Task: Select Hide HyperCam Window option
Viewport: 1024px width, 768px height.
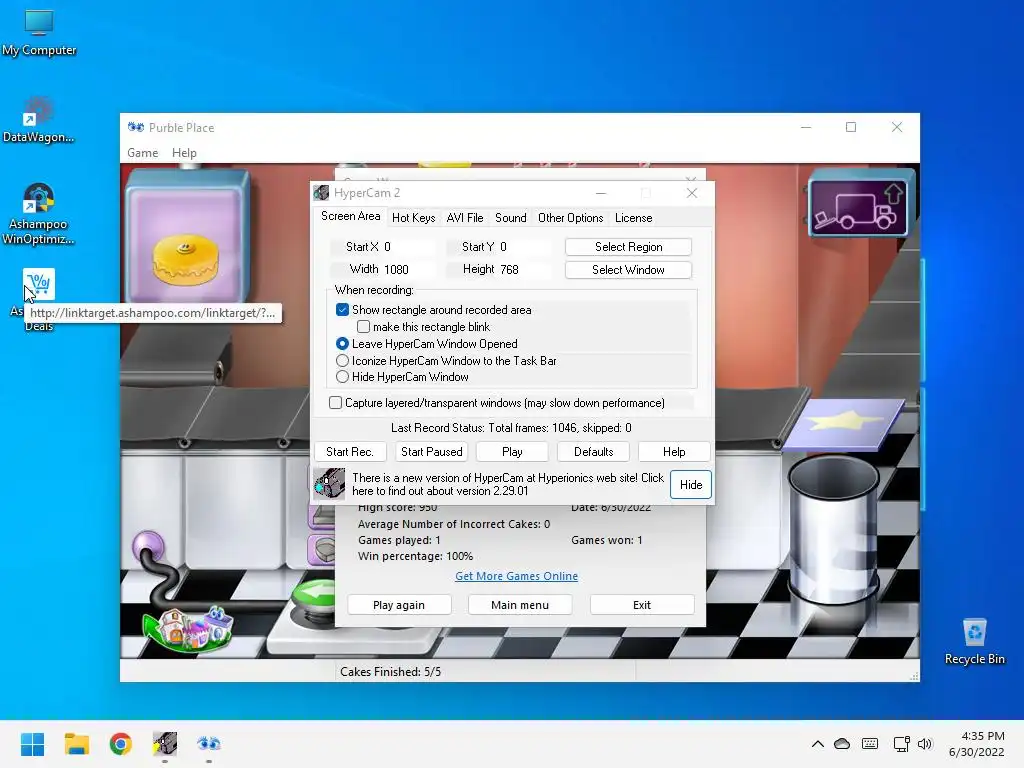Action: [x=342, y=377]
